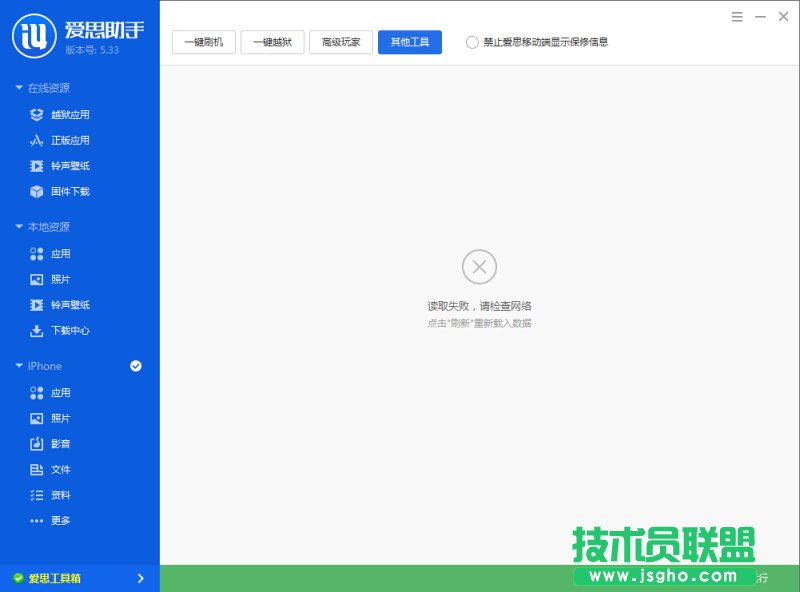Switch to the 一键刷机 tab
The width and height of the screenshot is (800, 592).
click(x=203, y=42)
